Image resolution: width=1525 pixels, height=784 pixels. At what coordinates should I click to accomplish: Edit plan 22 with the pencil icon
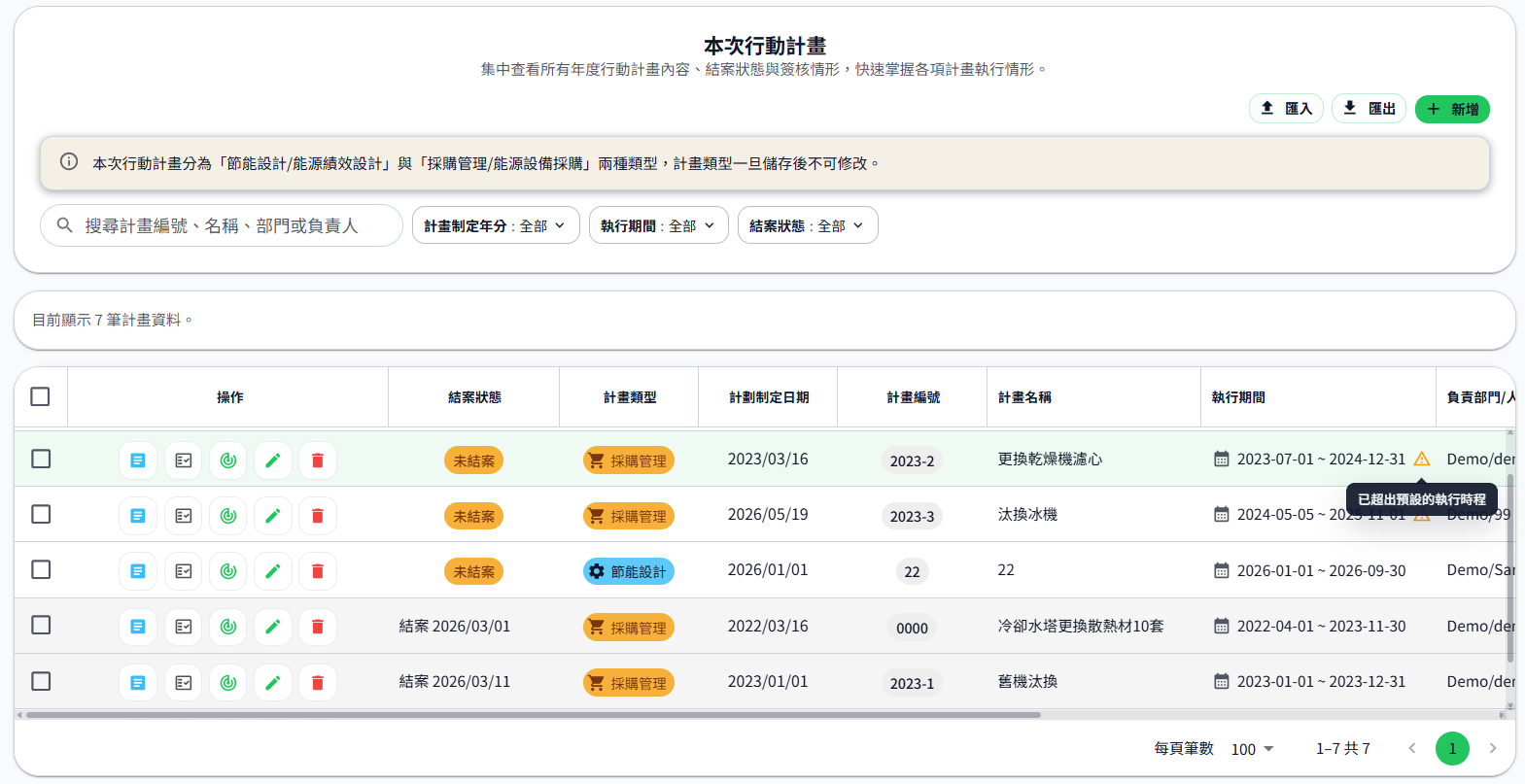click(x=273, y=571)
